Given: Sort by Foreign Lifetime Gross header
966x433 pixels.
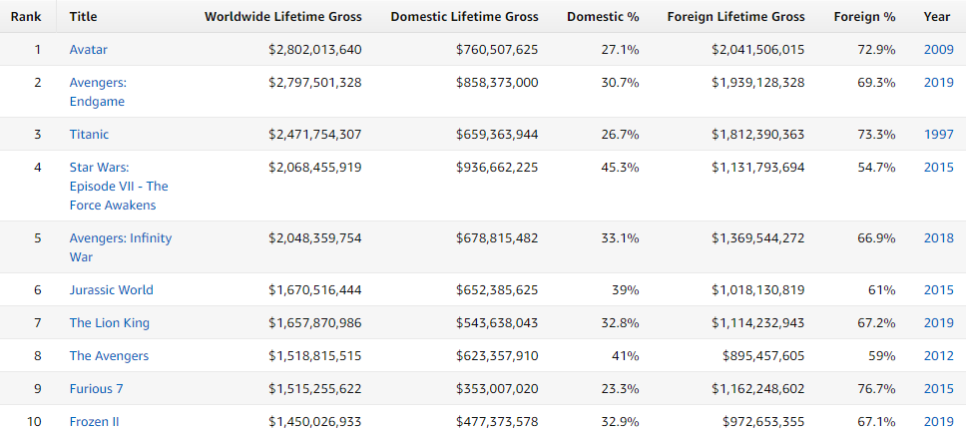Looking at the screenshot, I should click(736, 17).
